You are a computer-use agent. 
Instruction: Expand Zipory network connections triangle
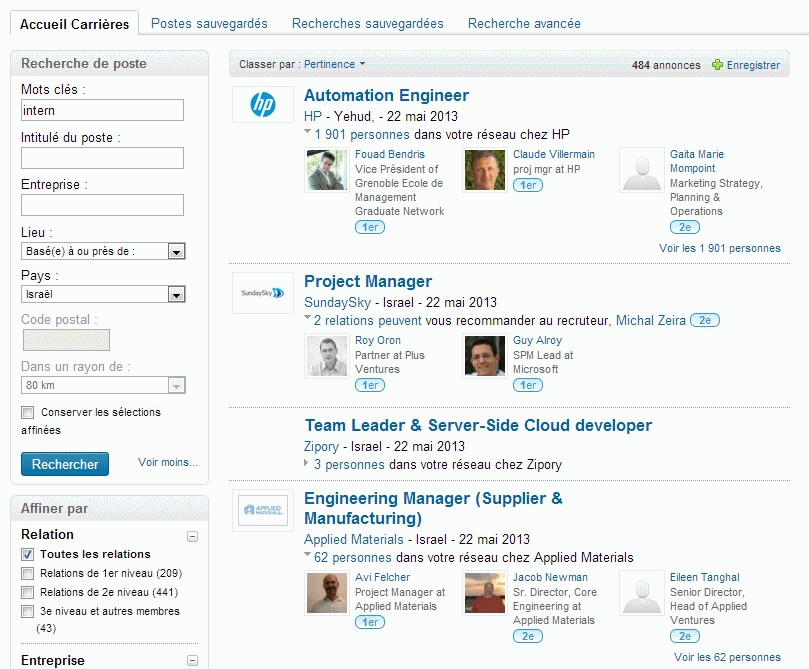tap(306, 463)
